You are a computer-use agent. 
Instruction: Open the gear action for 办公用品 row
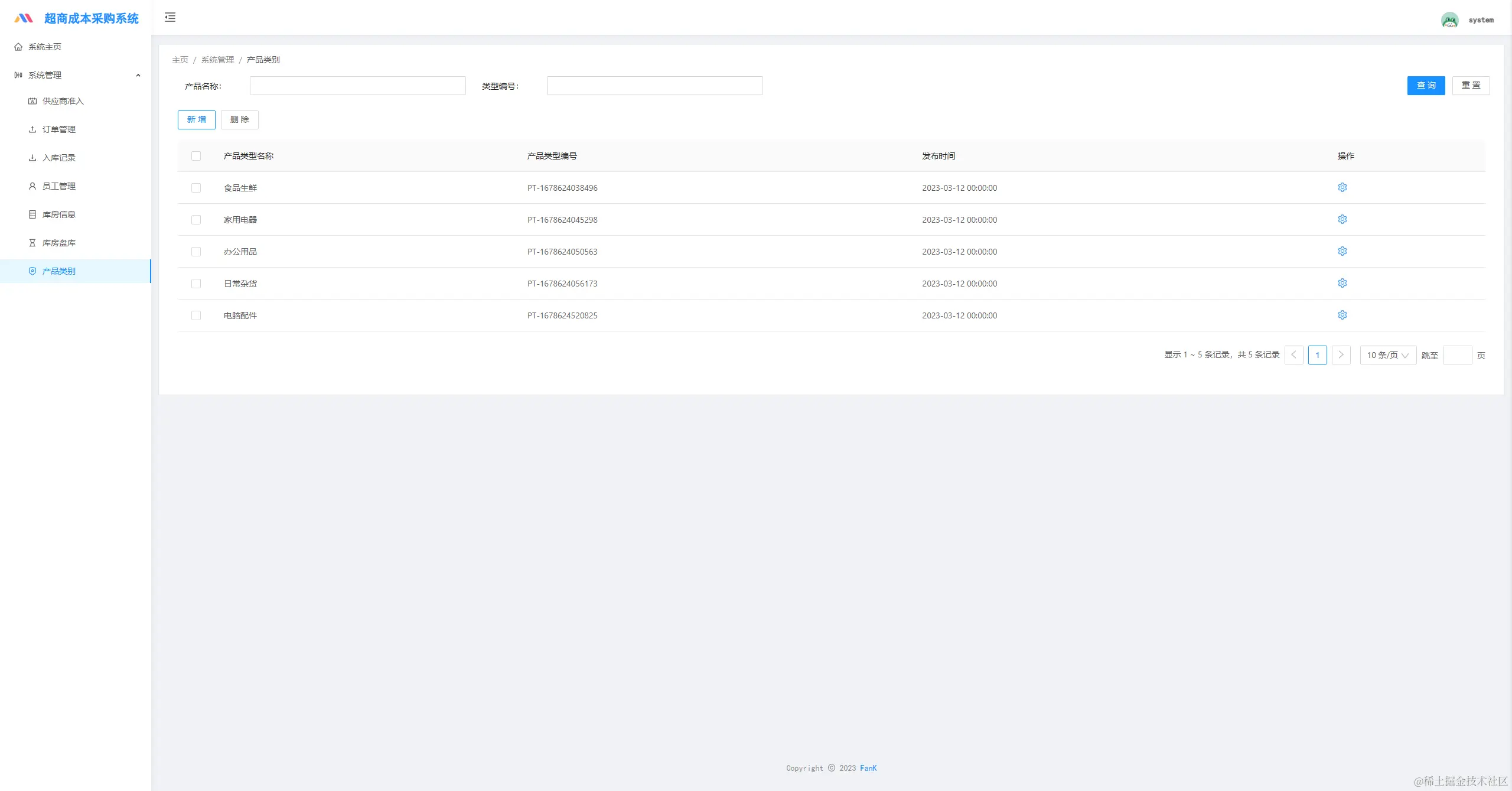coord(1342,251)
